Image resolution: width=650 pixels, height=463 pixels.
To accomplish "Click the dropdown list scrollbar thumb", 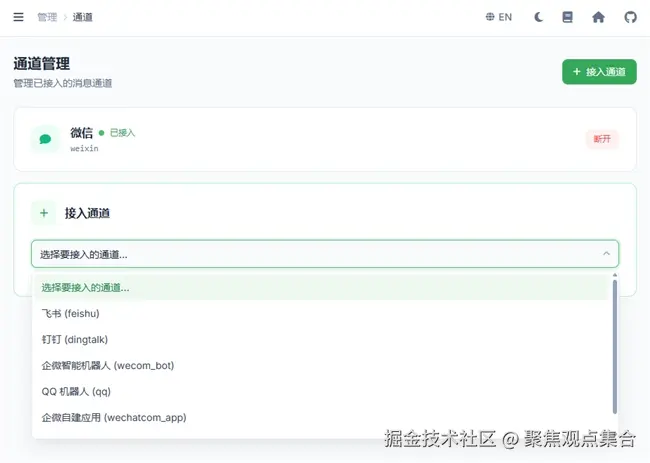I will (x=615, y=347).
